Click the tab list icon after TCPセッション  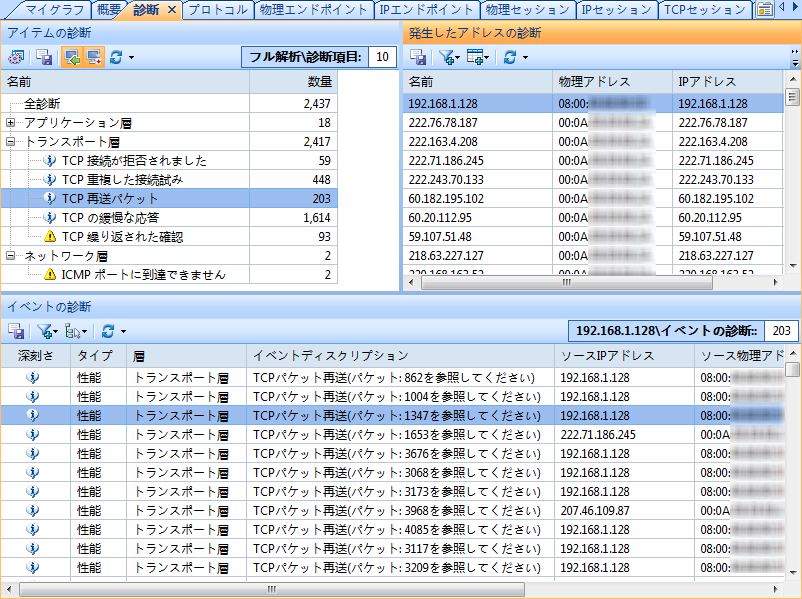click(765, 10)
